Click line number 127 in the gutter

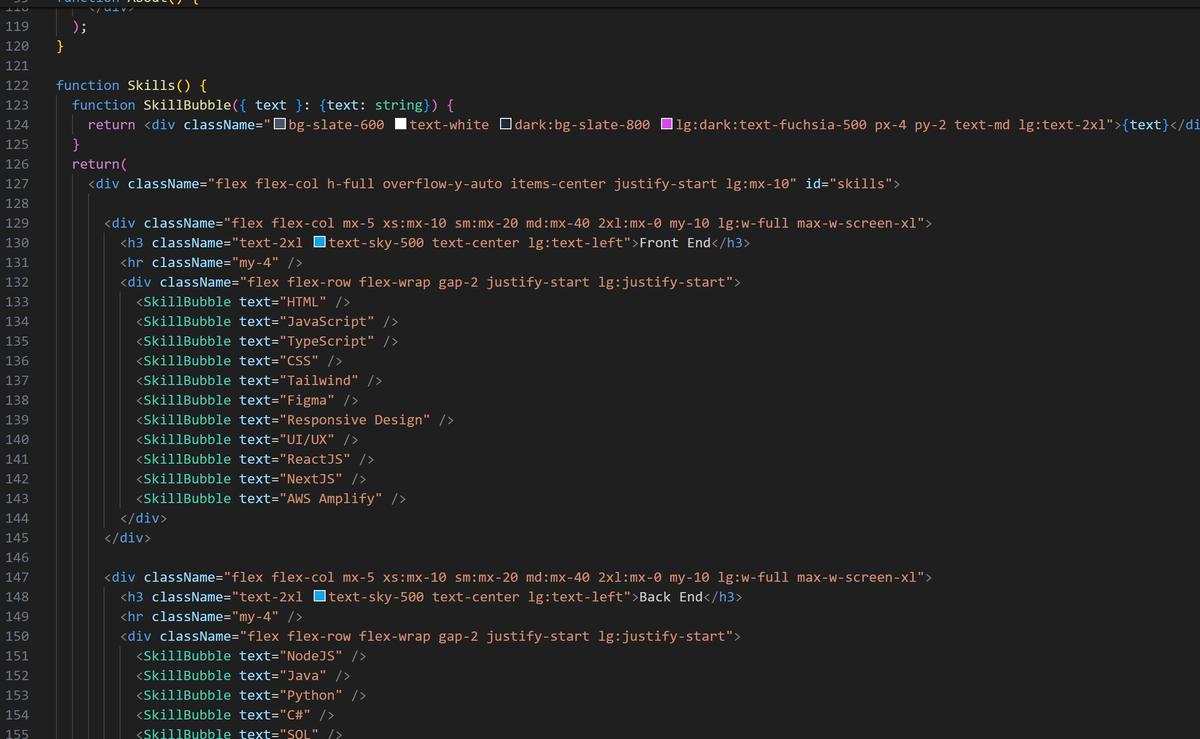[x=17, y=184]
